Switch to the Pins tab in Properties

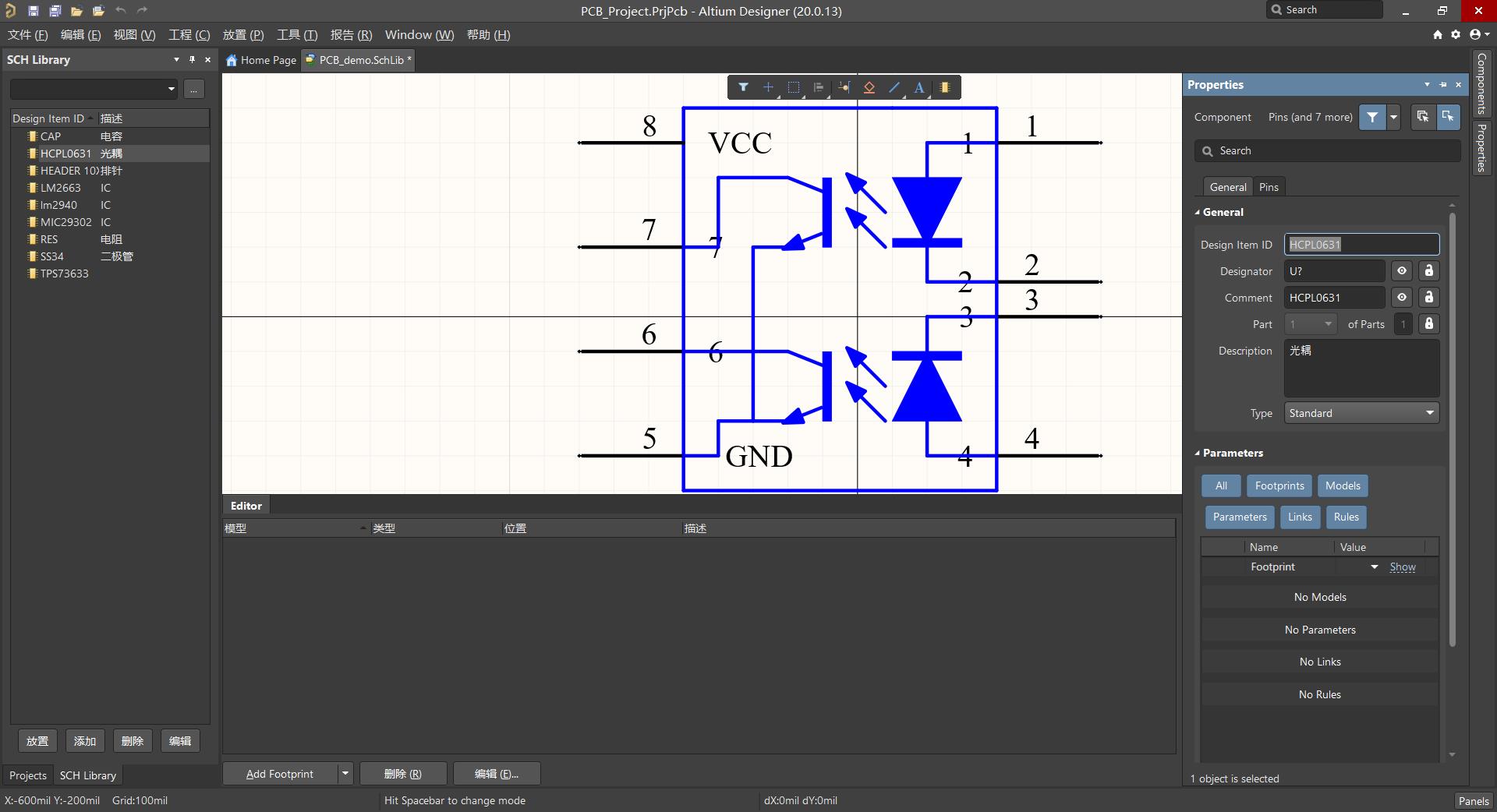pos(1269,187)
